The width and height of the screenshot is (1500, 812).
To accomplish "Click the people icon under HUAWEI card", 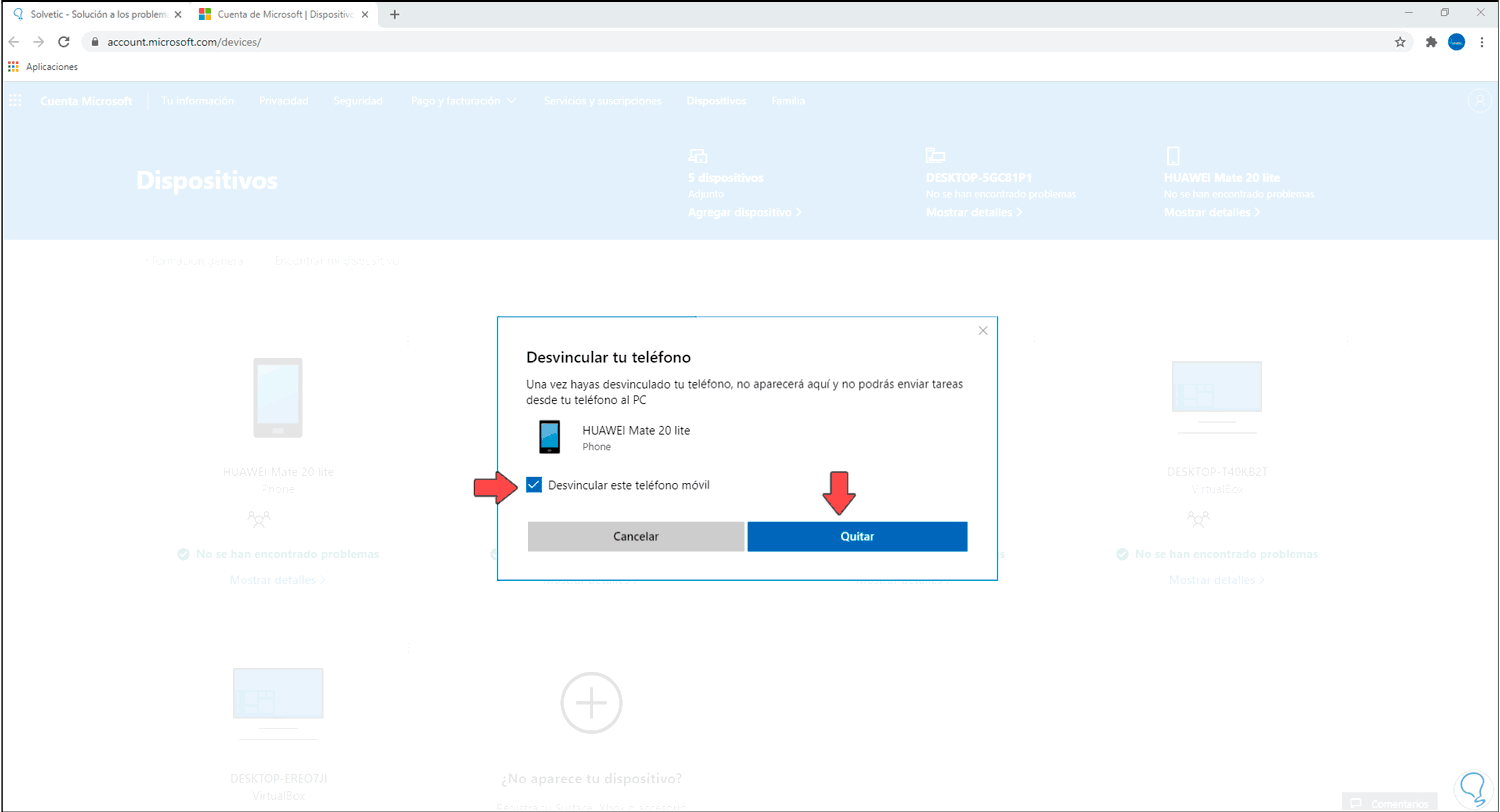I will point(259,518).
